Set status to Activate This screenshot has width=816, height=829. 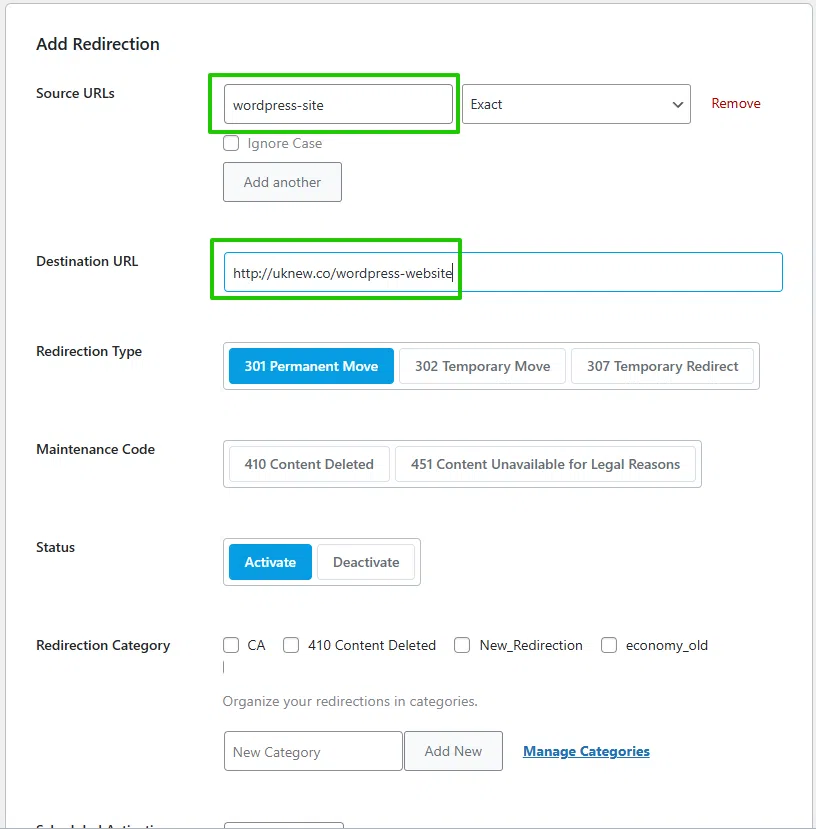coord(270,562)
